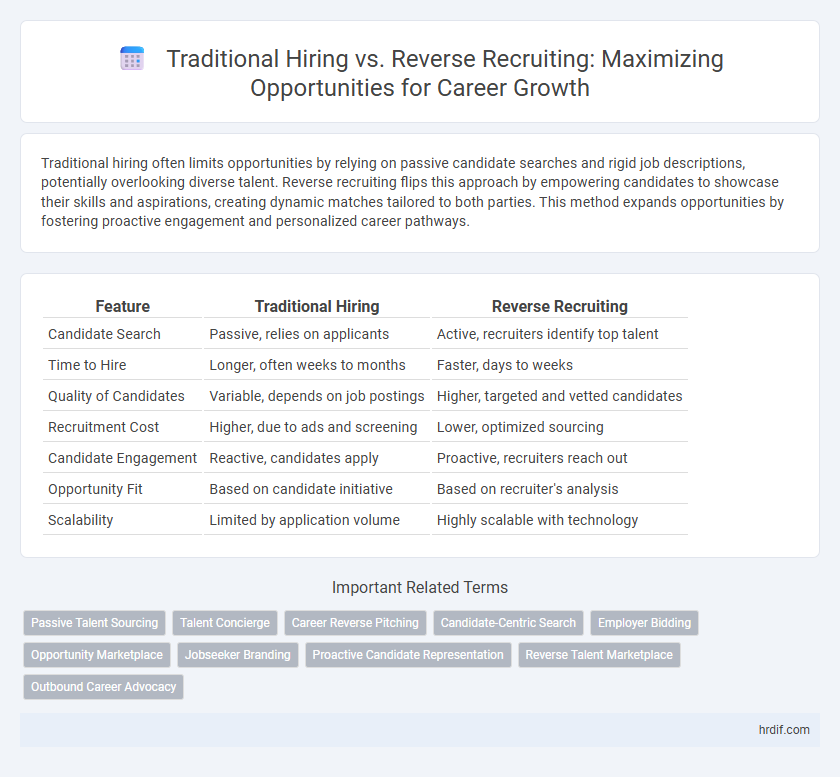Click the intro paragraph about traditional hiring

[412, 192]
